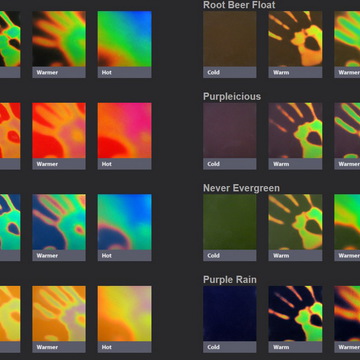This screenshot has width=360, height=360.
Task: Select the Purple Rain Cold swatch
Action: point(230,313)
